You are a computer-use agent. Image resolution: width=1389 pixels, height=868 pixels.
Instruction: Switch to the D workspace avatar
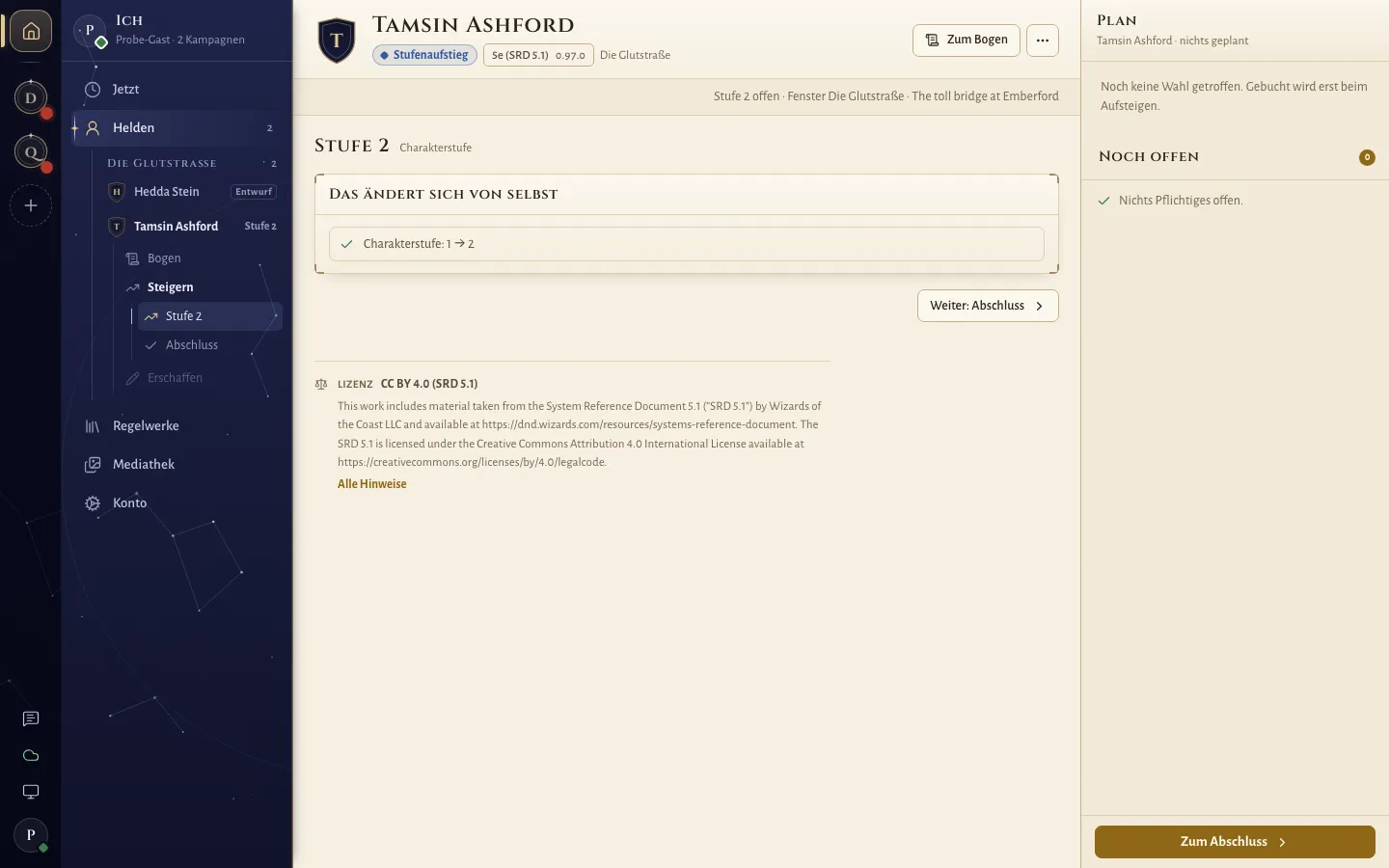click(31, 97)
